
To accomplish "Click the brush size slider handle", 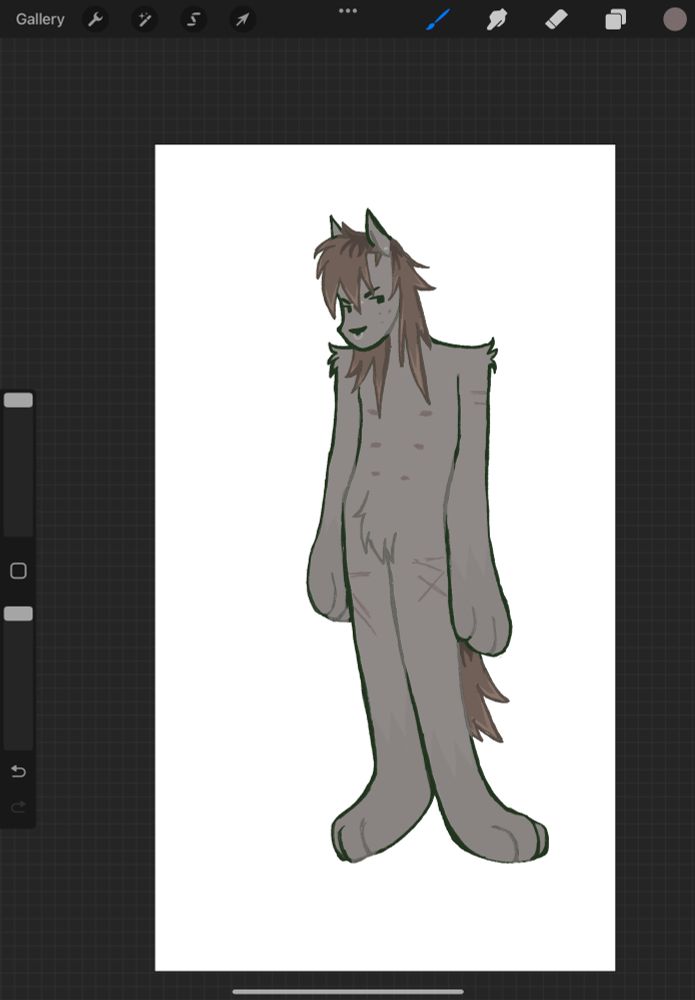I will pos(18,400).
